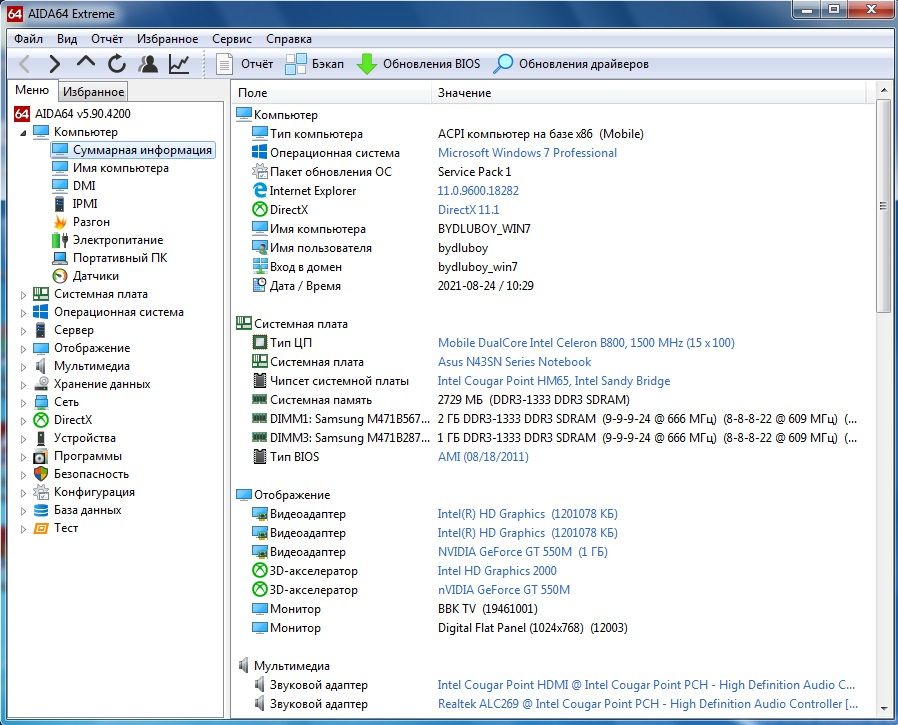
Task: Click the scrollbar up arrow
Action: (x=883, y=90)
